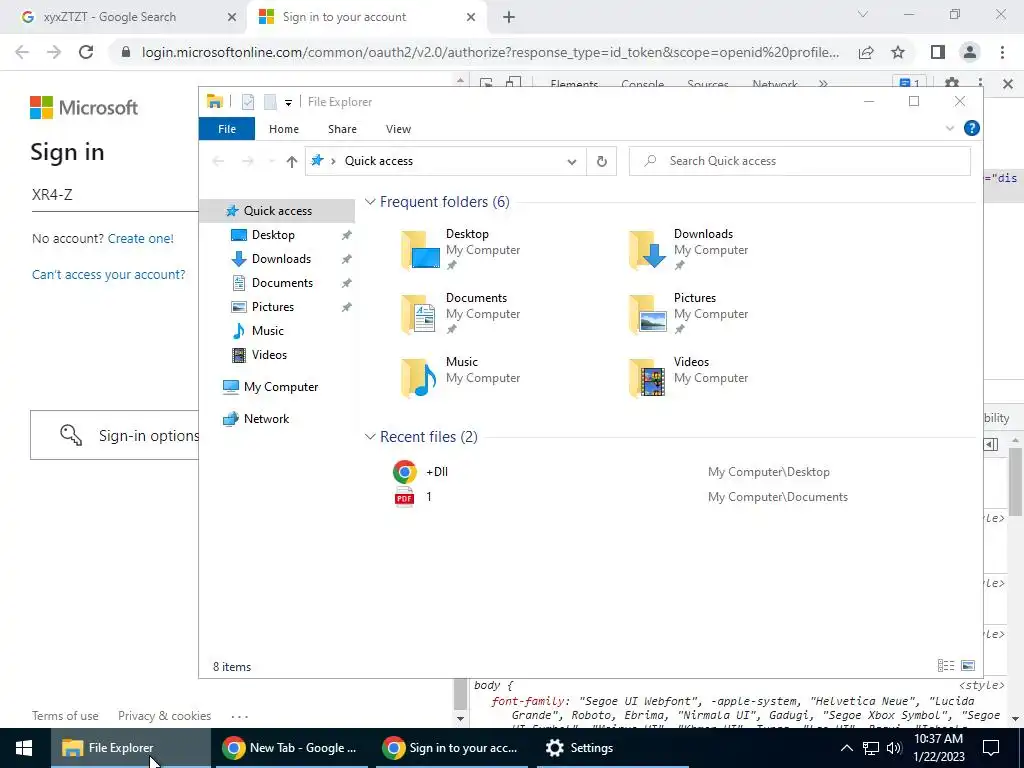Close the Sign in to your account tab
Viewport: 1024px width, 768px height.
[x=471, y=17]
